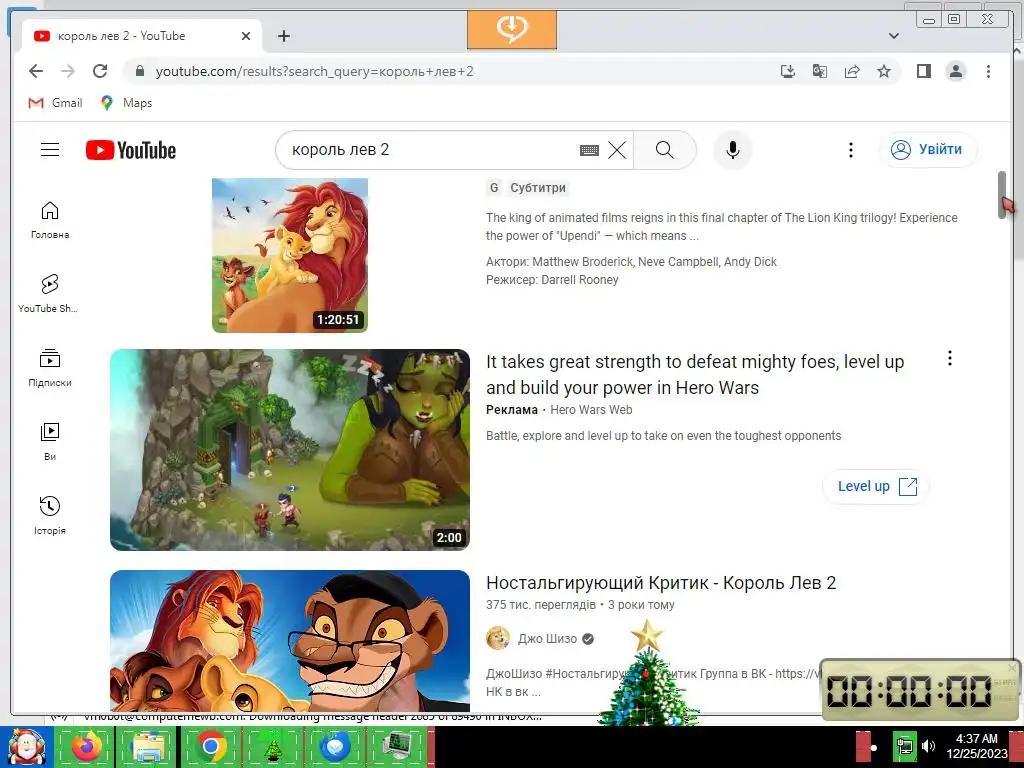
Task: Open the Hero Wars ad thumbnail
Action: pos(290,450)
